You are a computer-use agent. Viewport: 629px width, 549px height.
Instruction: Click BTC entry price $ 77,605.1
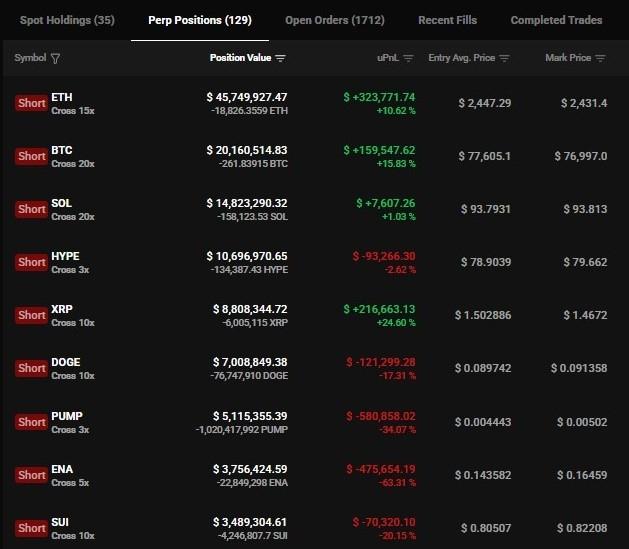tap(485, 156)
